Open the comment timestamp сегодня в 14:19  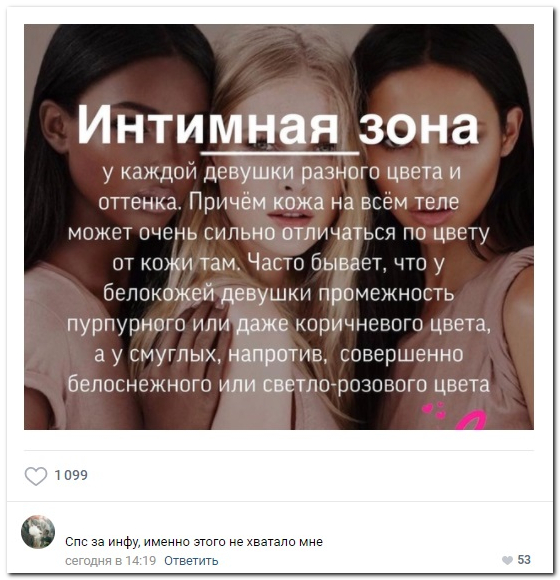tap(111, 561)
